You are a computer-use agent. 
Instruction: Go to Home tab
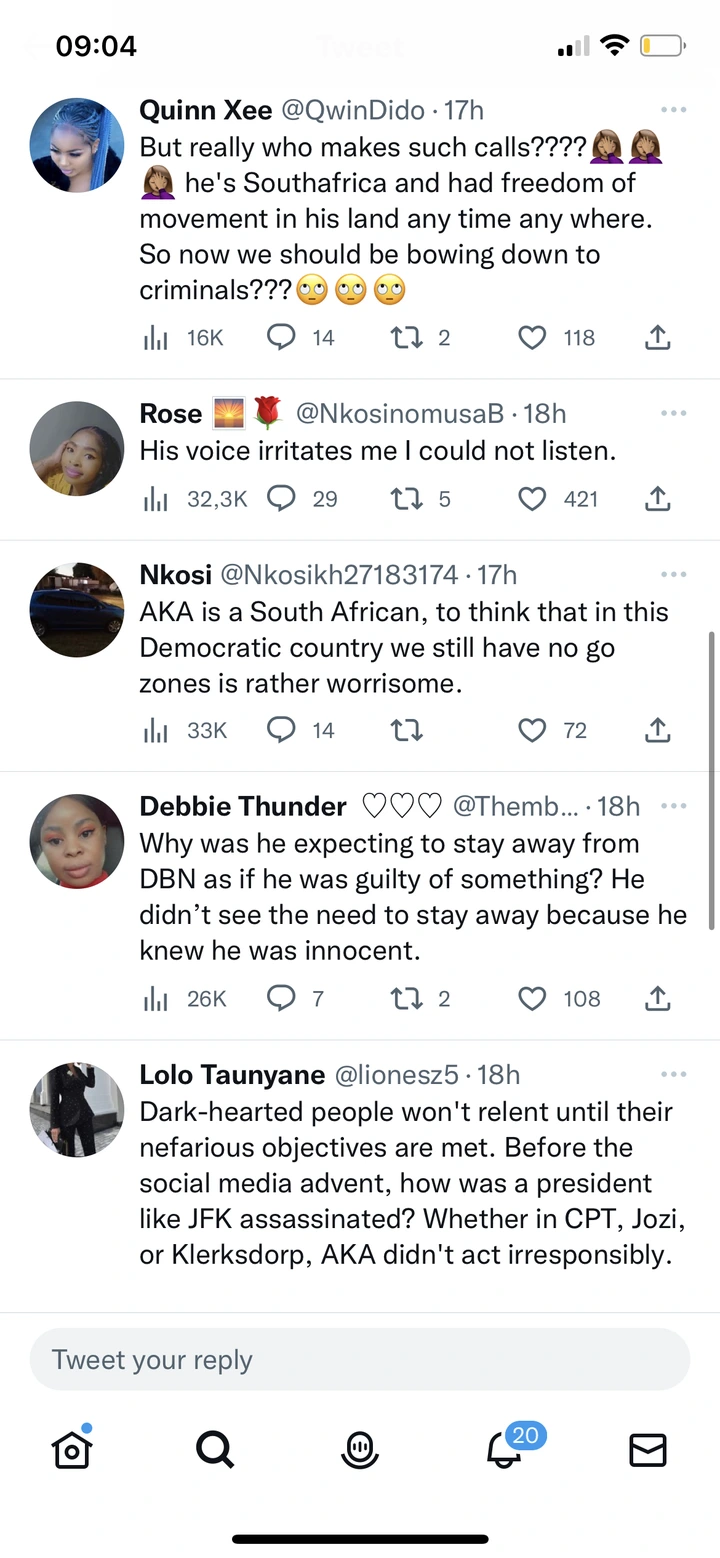point(72,1449)
